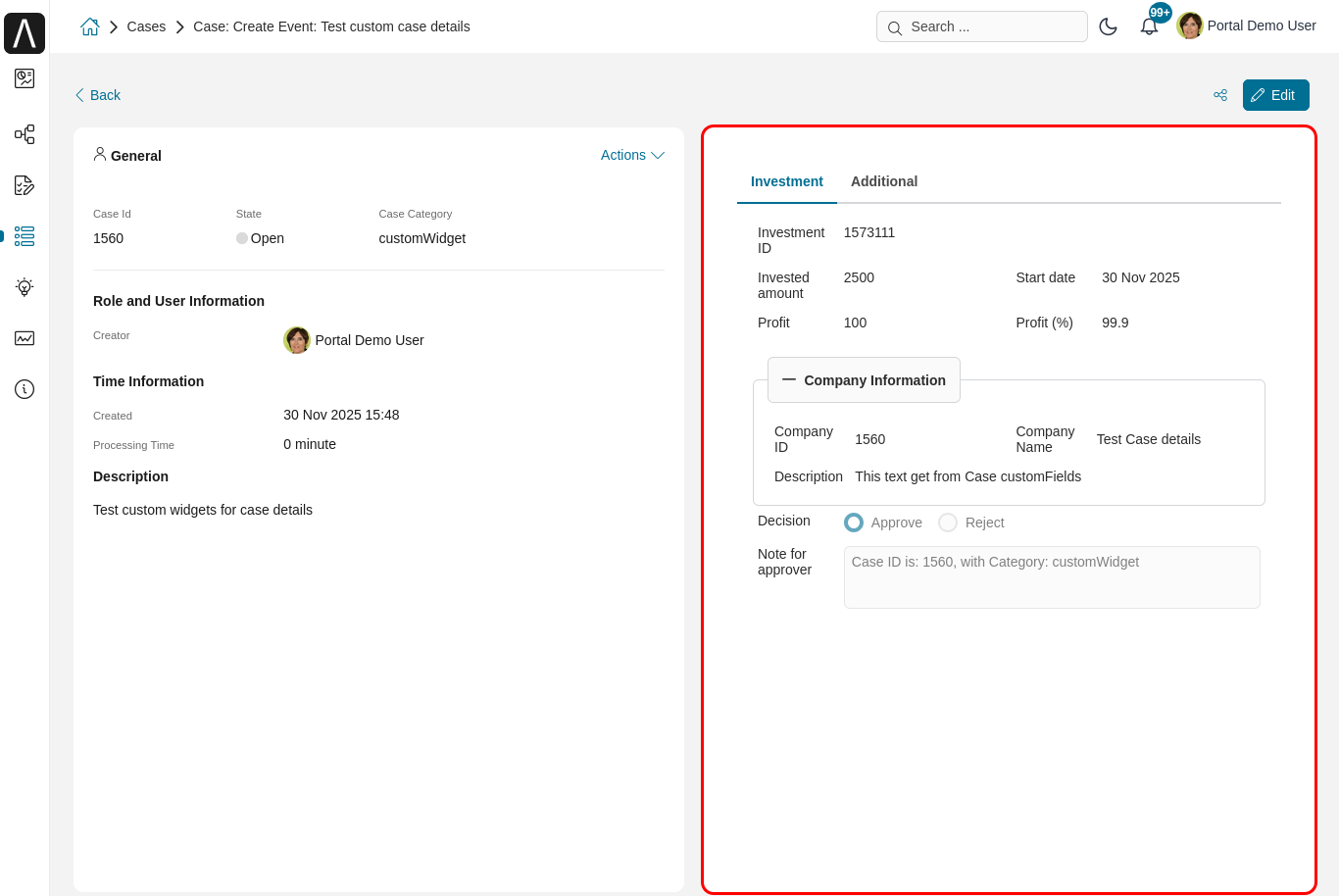Select the Reject radio button
This screenshot has width=1339, height=896.
tap(948, 523)
